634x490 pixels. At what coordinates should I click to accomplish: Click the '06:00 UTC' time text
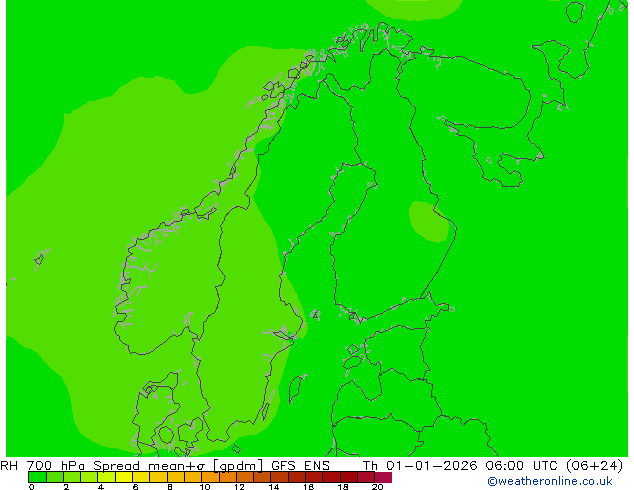click(521, 465)
